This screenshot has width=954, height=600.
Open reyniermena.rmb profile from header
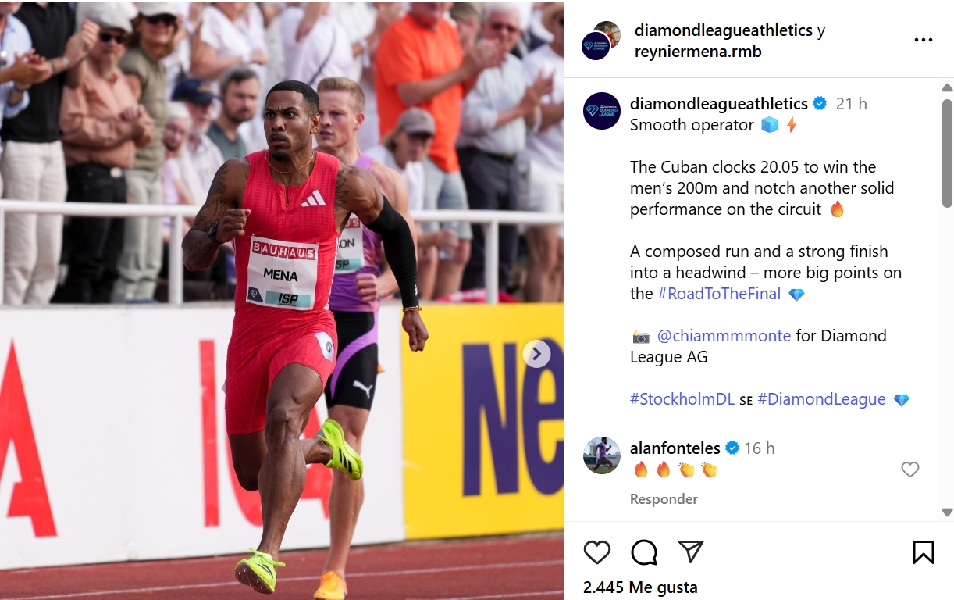click(x=697, y=52)
